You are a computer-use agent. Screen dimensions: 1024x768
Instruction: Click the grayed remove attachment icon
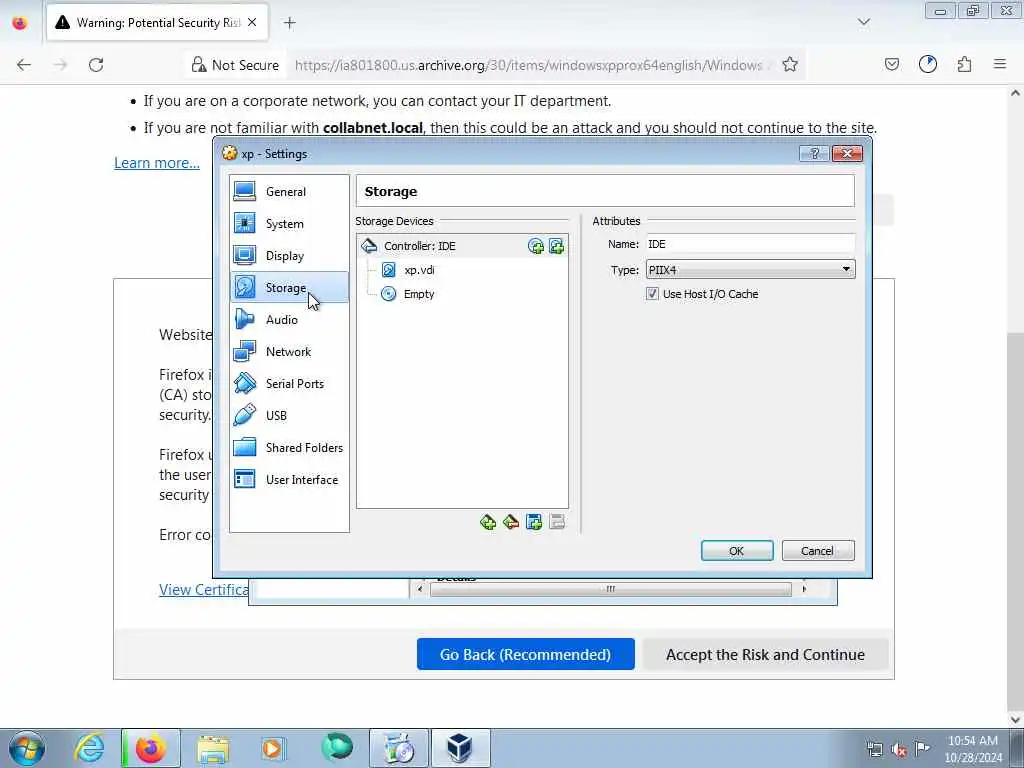(557, 522)
